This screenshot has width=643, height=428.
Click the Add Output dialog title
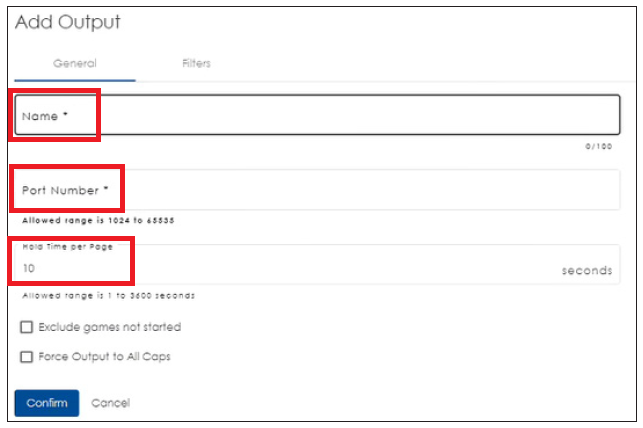68,22
